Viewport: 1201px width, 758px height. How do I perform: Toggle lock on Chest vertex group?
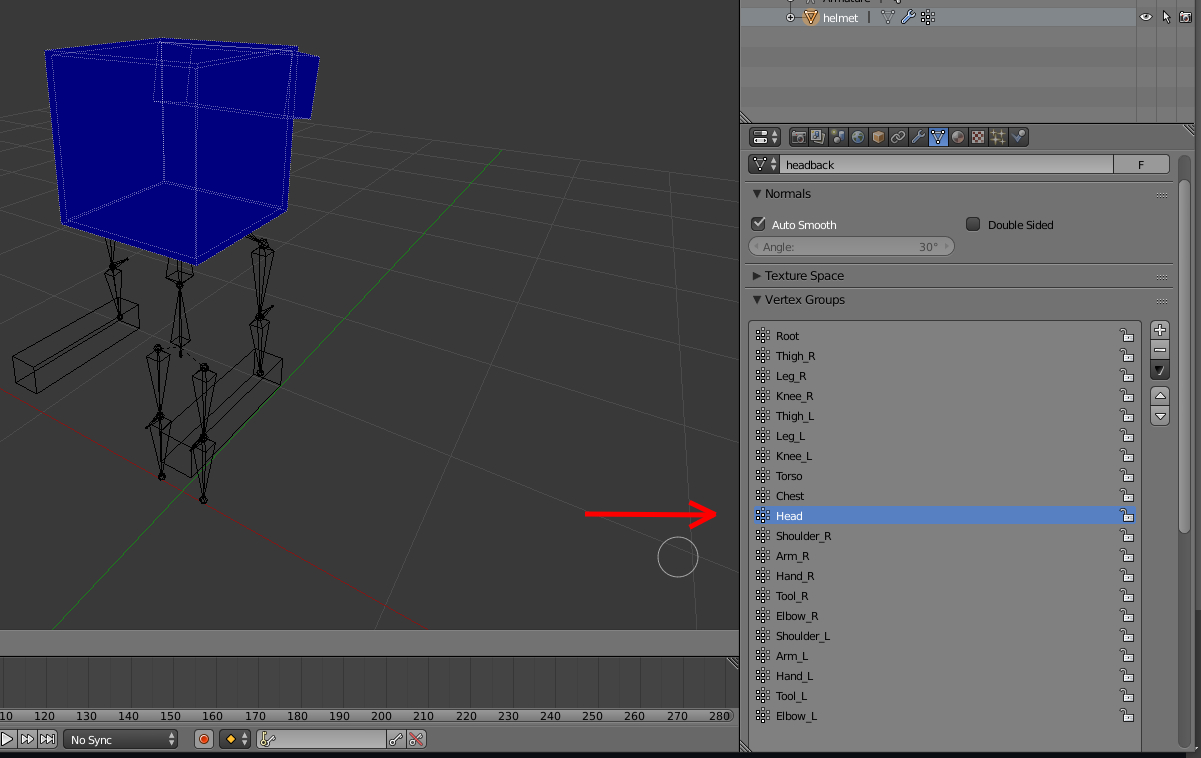[1126, 495]
